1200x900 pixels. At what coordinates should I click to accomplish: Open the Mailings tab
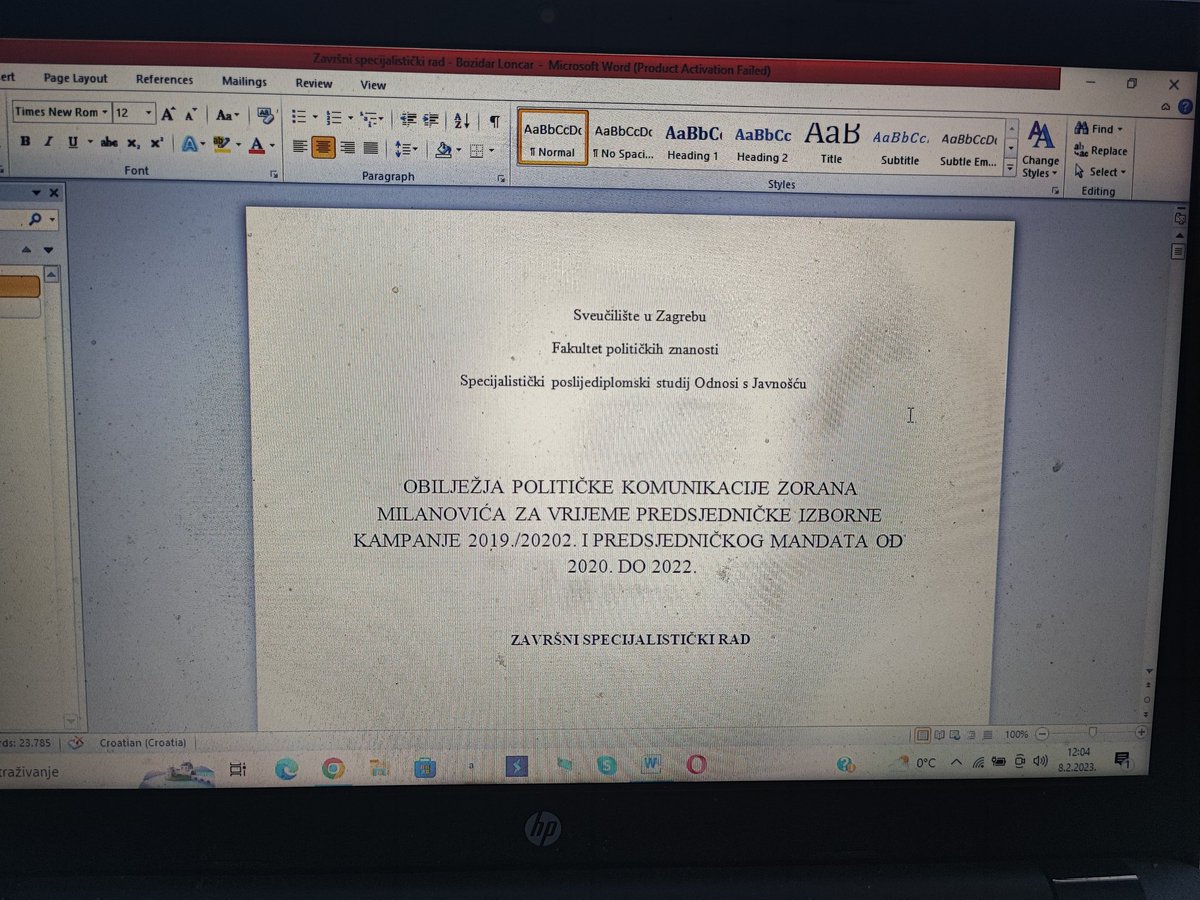coord(244,82)
